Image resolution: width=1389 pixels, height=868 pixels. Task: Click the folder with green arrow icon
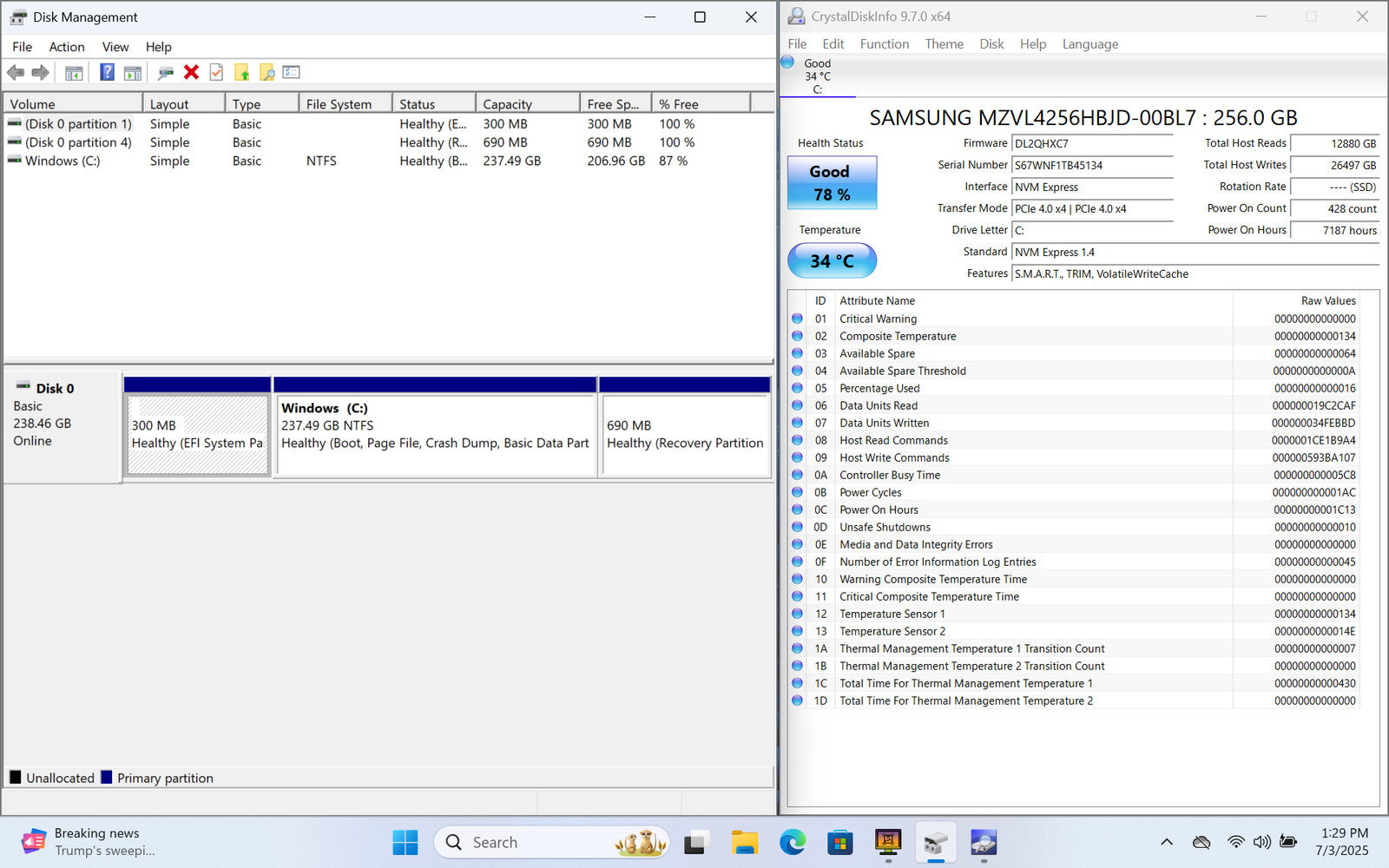(x=241, y=73)
